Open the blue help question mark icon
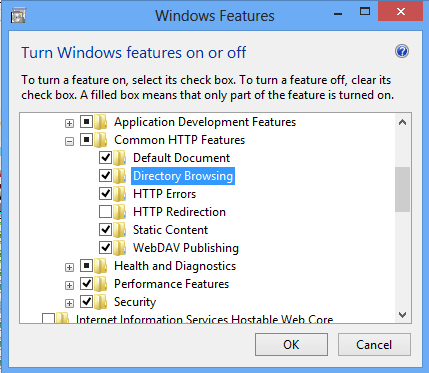The image size is (429, 373). click(x=402, y=52)
